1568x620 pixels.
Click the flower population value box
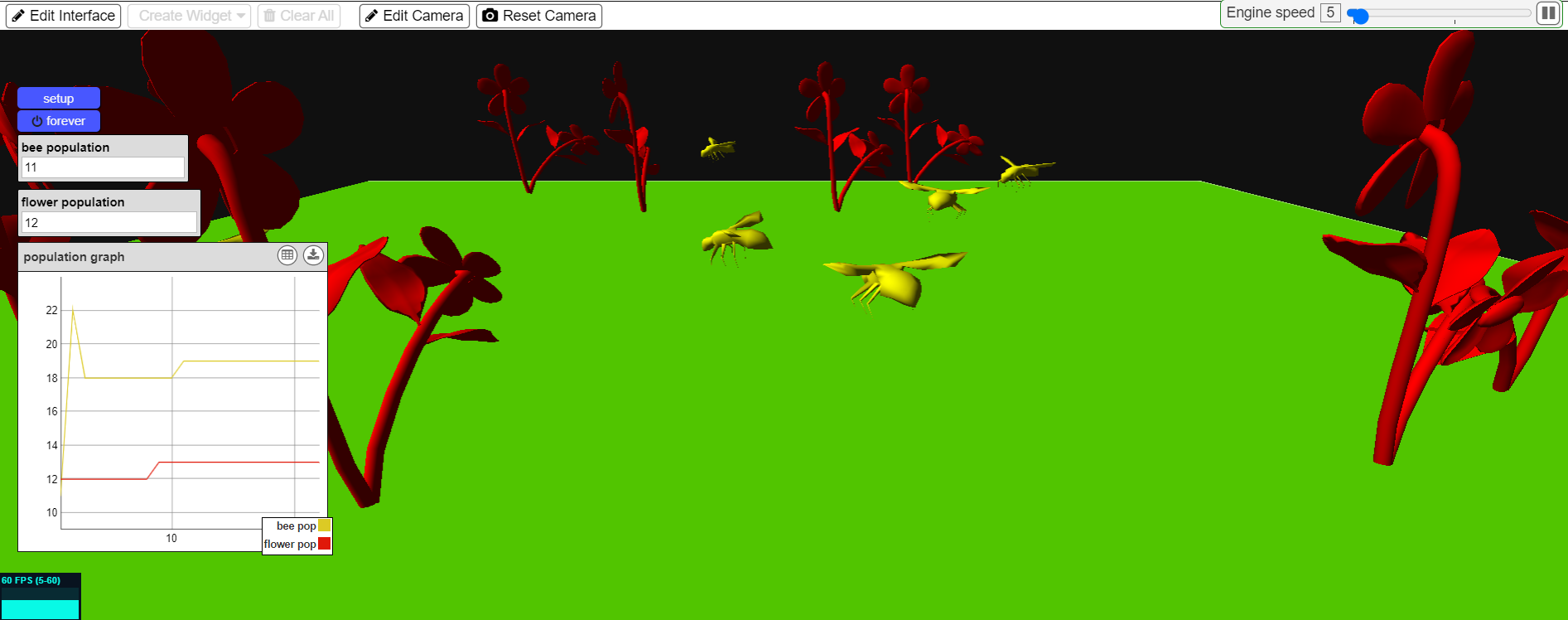tap(109, 222)
